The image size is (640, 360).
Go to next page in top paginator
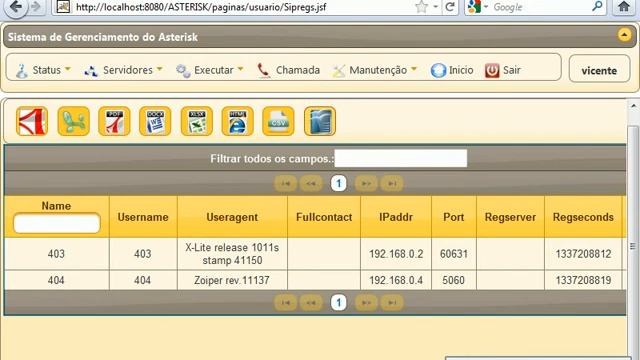(366, 184)
